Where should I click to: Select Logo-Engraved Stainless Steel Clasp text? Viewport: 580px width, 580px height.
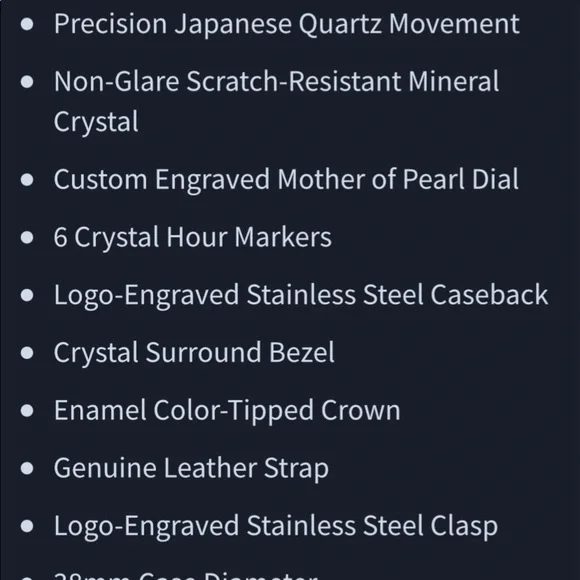tap(276, 526)
